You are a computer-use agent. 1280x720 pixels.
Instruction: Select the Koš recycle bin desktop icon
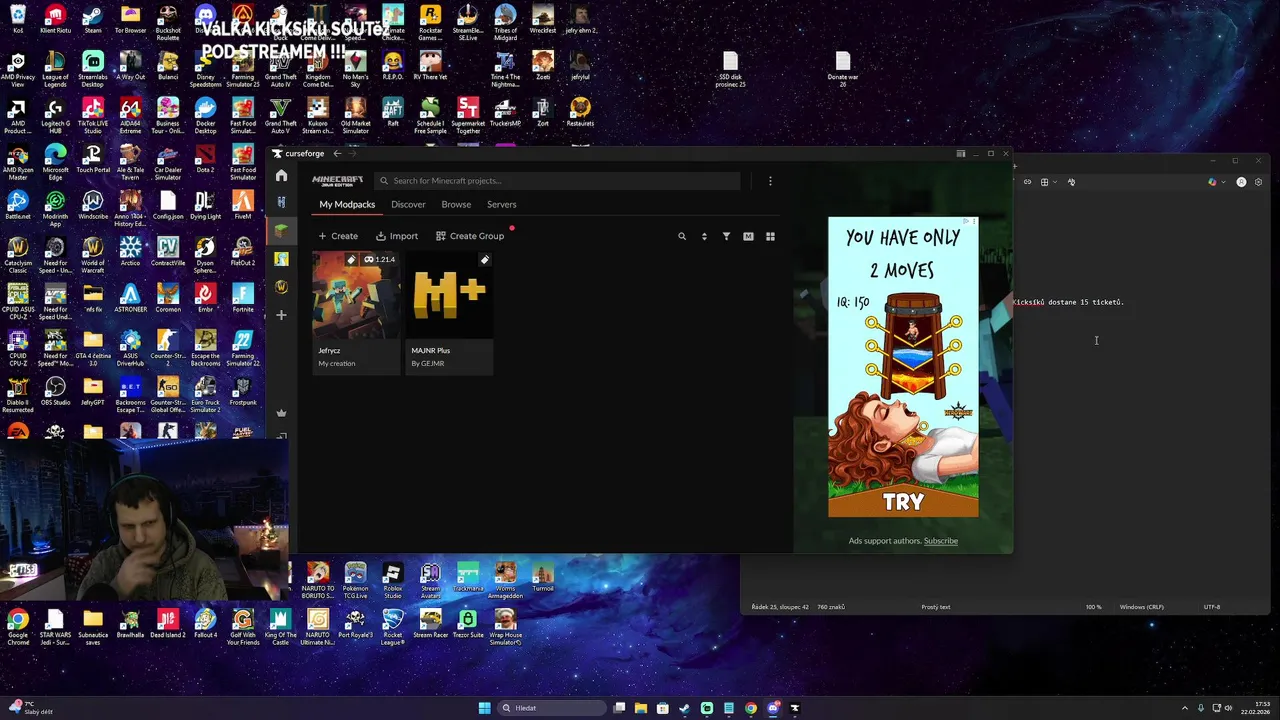[x=18, y=19]
